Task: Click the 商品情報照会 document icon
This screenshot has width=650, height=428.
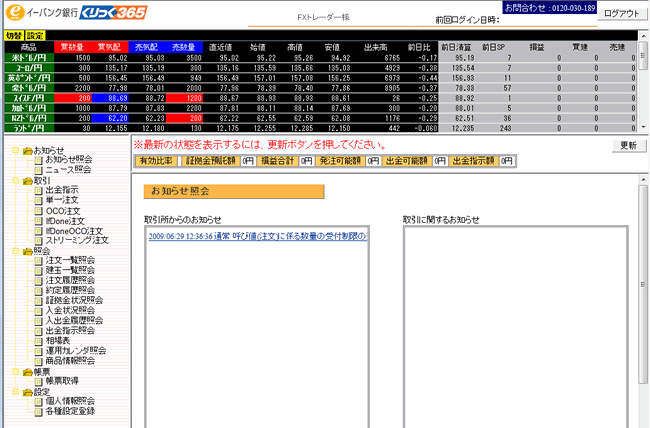Action: 39,361
